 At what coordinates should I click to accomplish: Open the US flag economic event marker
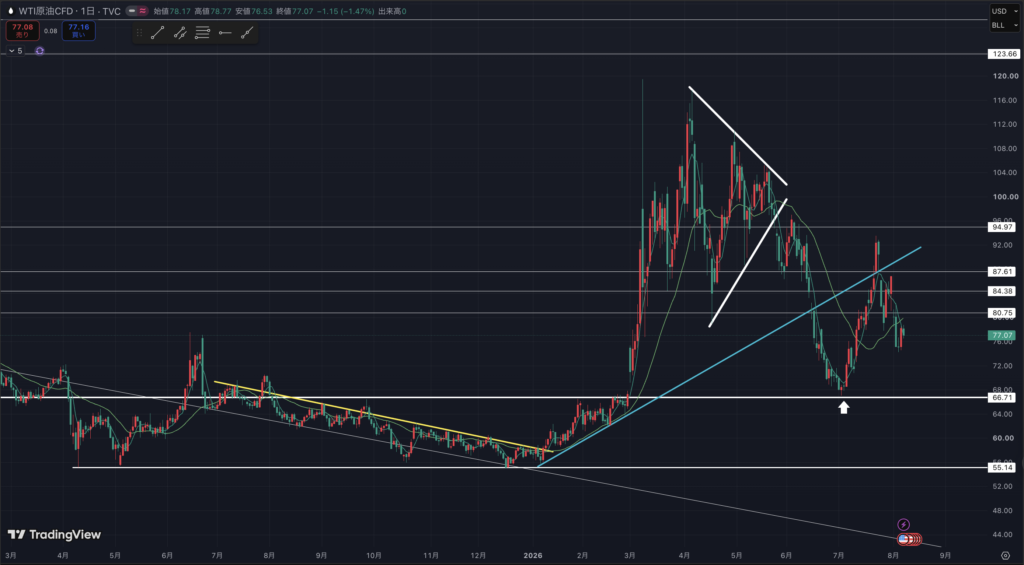click(x=904, y=540)
